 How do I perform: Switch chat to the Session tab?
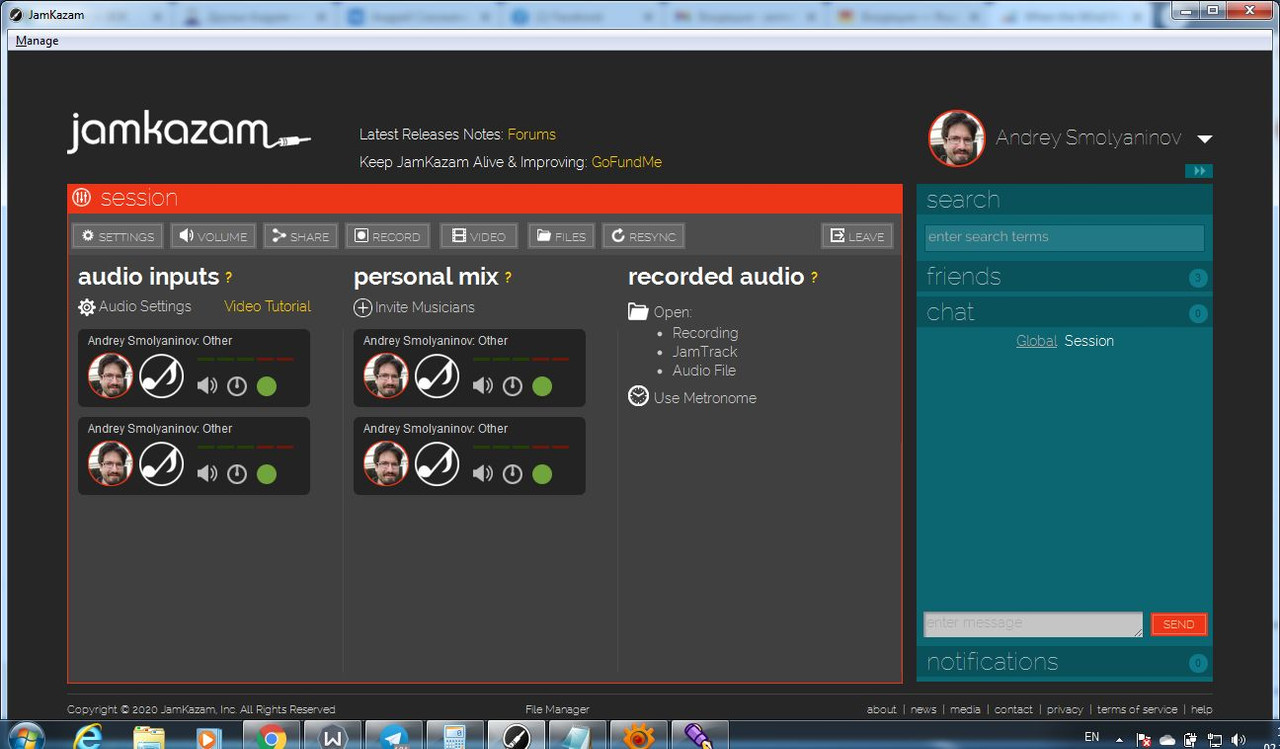(1089, 341)
